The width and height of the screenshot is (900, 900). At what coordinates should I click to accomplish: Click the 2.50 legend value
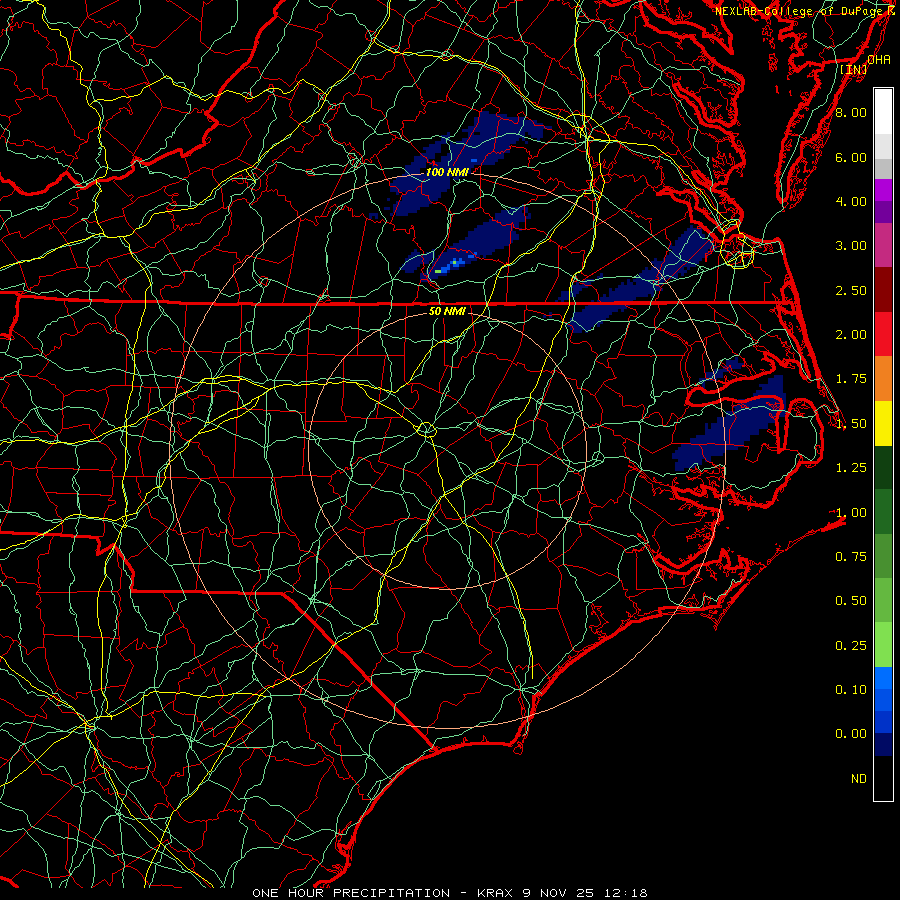point(851,290)
